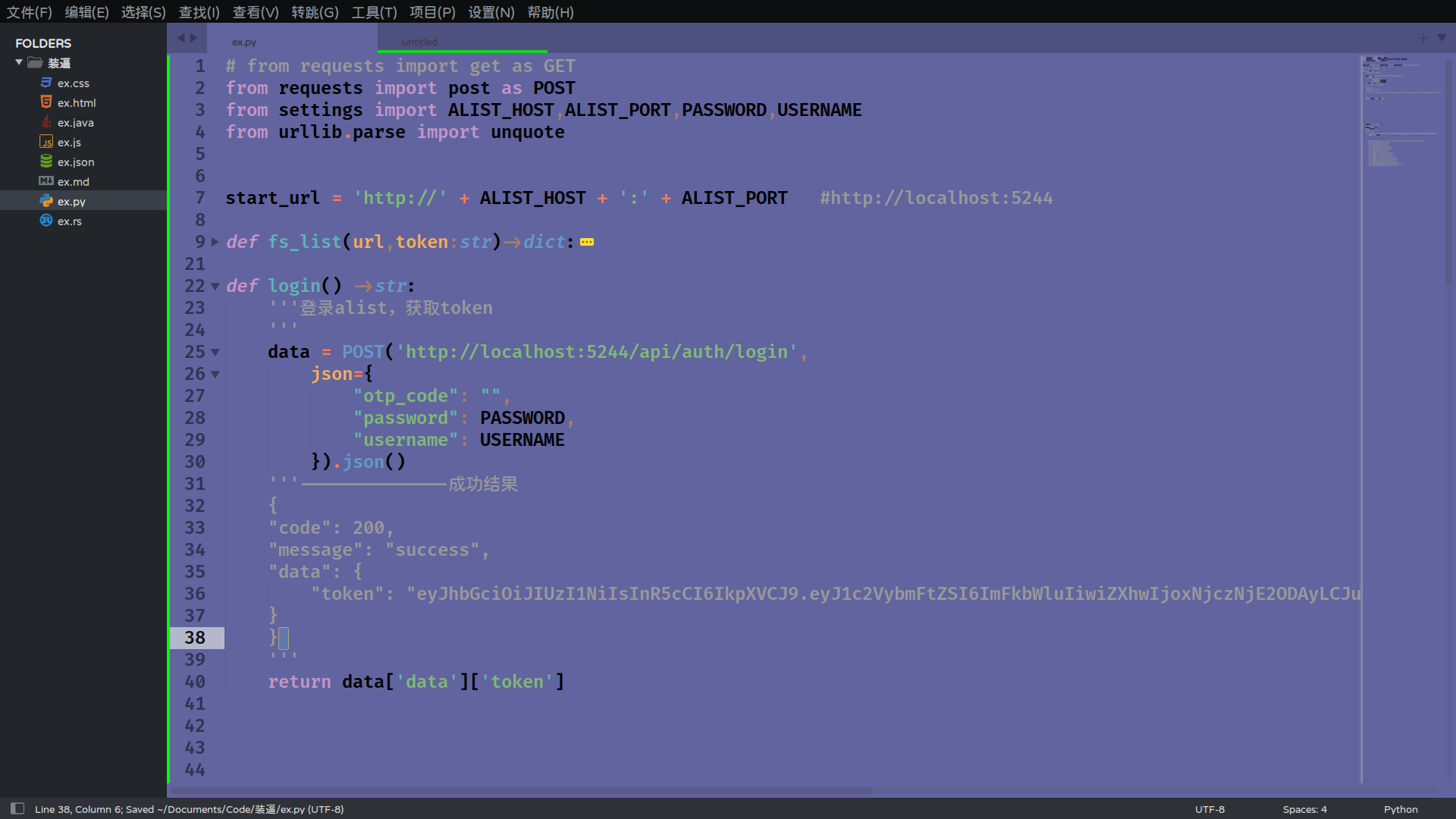Viewport: 1456px width, 819px height.
Task: Toggle side bar via status bar icon
Action: coord(17,808)
